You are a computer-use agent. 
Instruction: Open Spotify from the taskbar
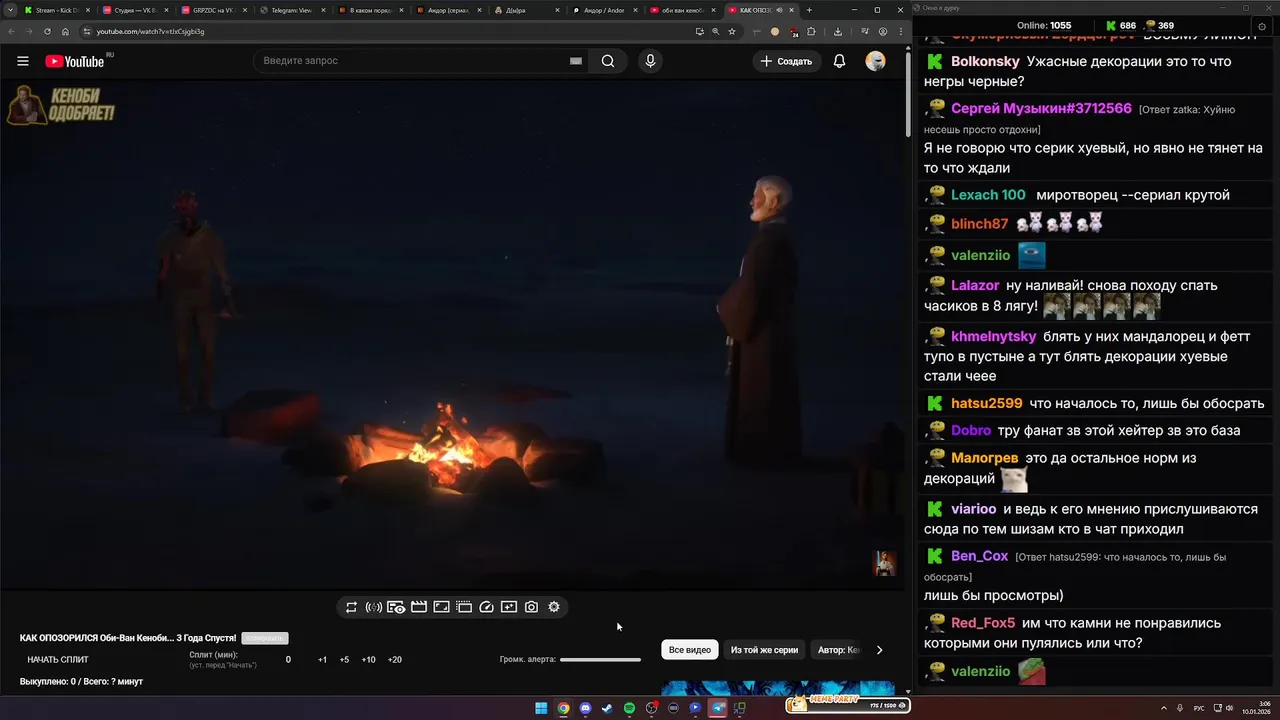click(x=629, y=708)
